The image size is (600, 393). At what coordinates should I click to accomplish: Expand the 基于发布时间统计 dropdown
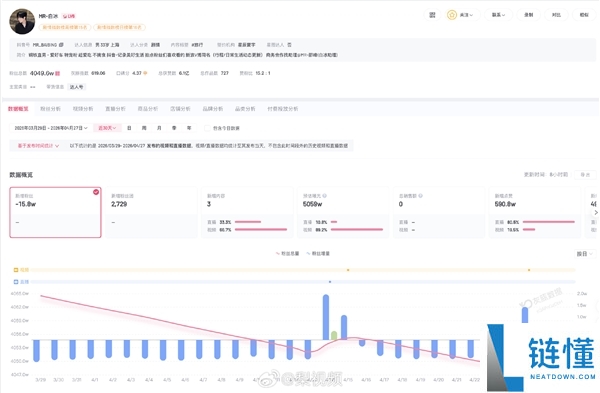pos(38,146)
